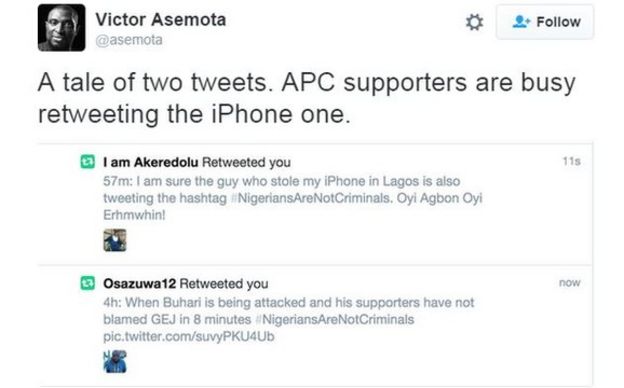Open the @asemota handle link
This screenshot has height=388, width=624.
click(x=129, y=40)
